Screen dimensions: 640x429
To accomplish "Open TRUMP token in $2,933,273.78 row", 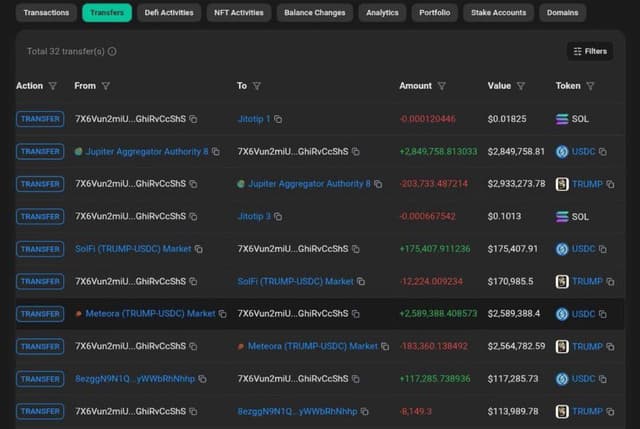I will click(587, 184).
